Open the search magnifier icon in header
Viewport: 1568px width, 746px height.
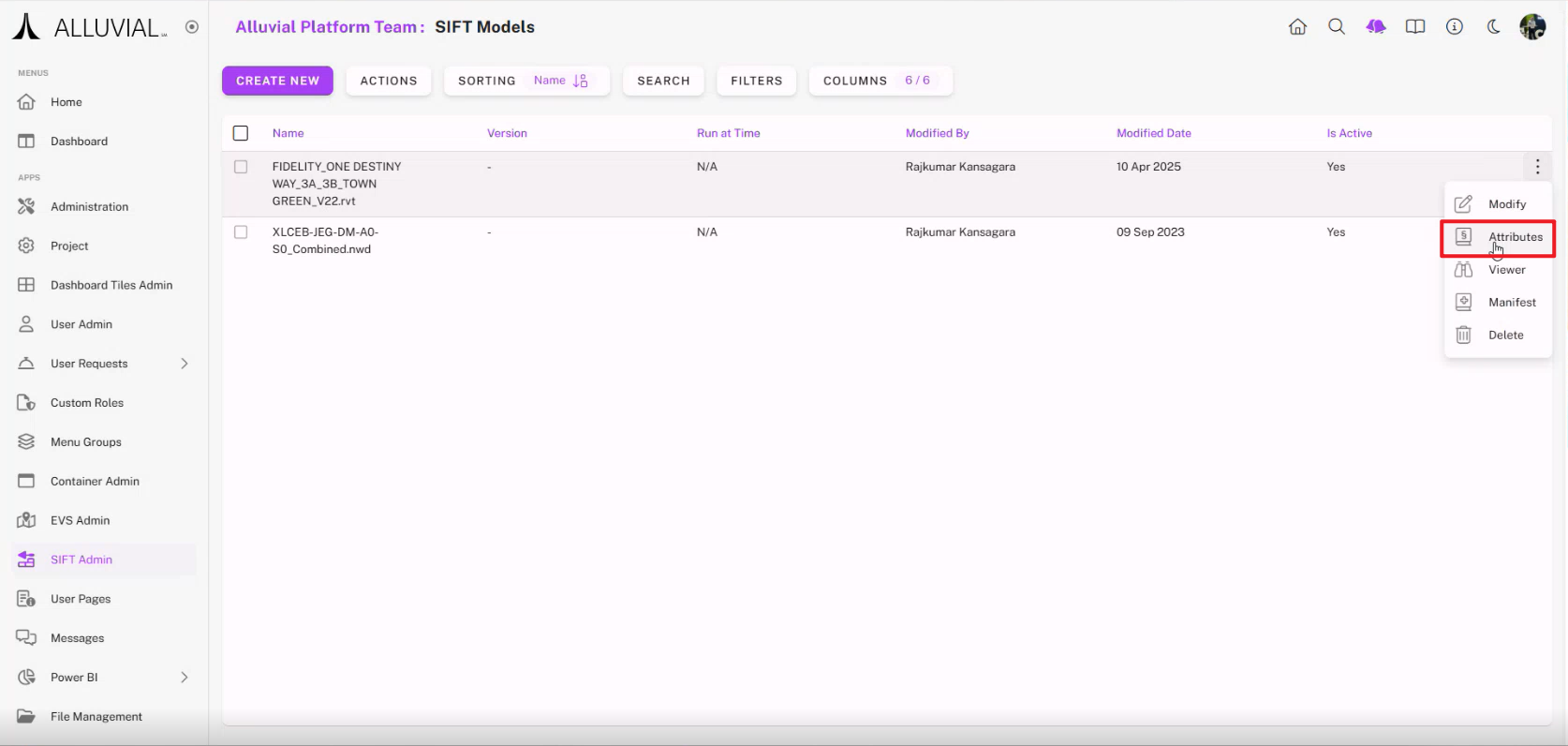[x=1337, y=27]
